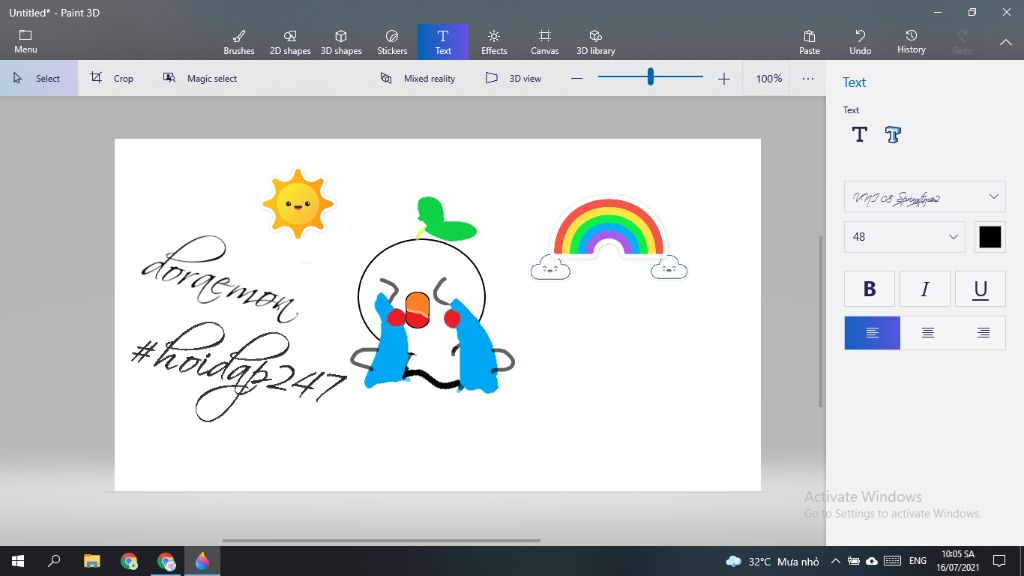Toggle 3D view
The height and width of the screenshot is (576, 1024).
[x=513, y=78]
